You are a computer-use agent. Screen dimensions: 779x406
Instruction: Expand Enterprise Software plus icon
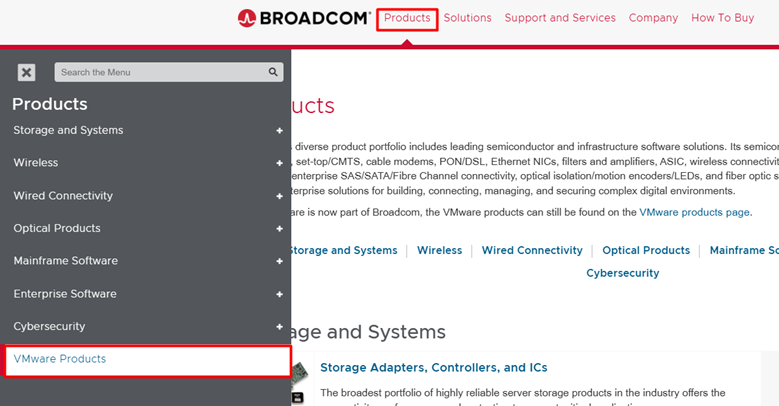pos(280,294)
